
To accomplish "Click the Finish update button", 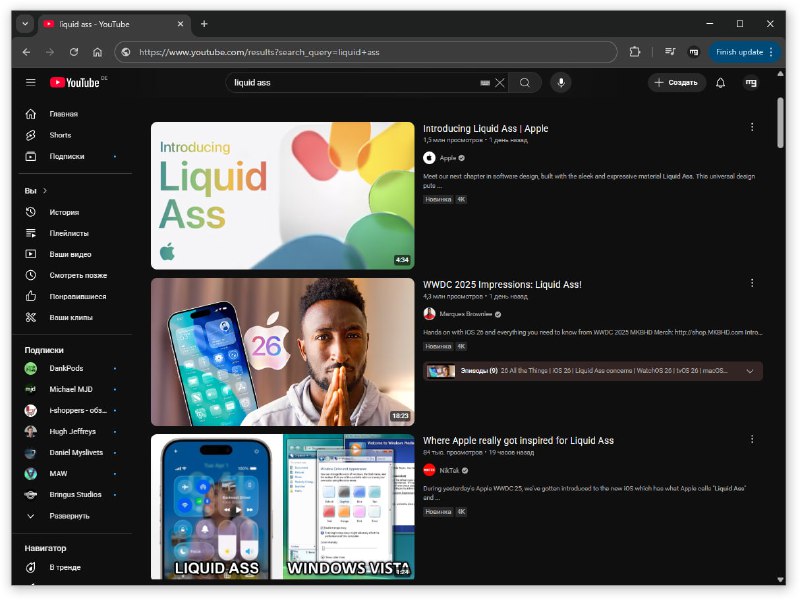I will point(744,52).
